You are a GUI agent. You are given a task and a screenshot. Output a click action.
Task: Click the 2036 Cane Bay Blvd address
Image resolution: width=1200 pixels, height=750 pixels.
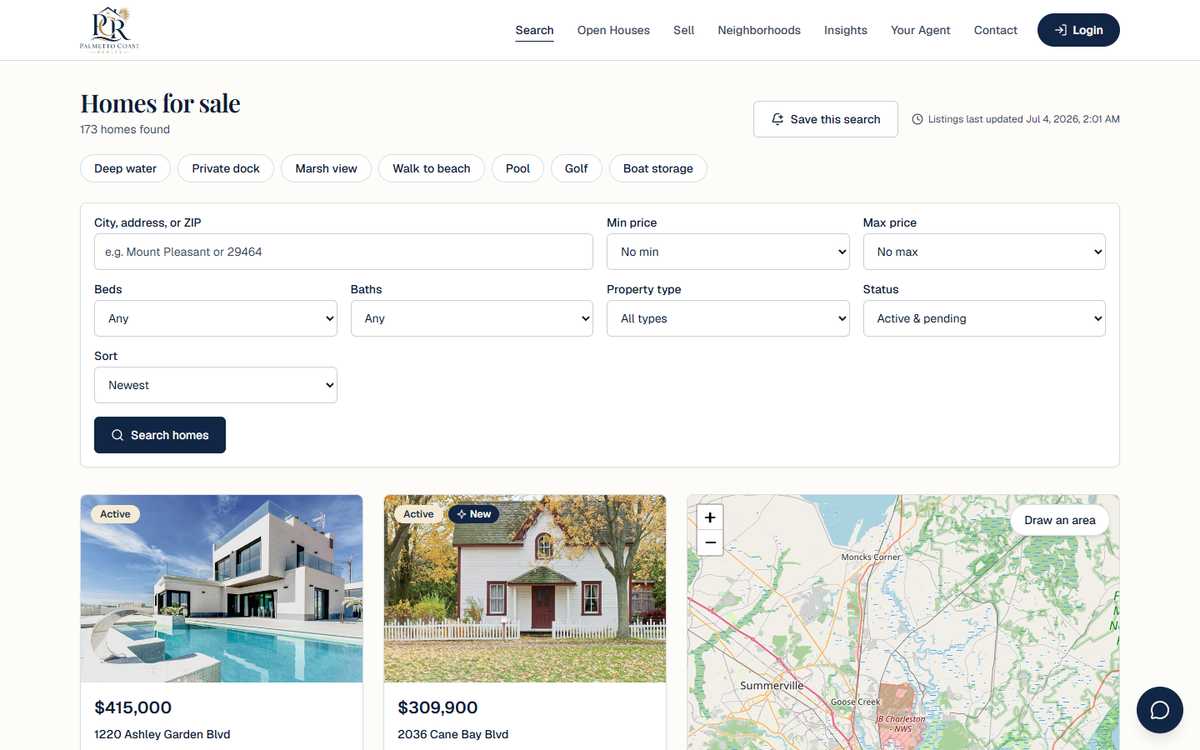coord(453,734)
